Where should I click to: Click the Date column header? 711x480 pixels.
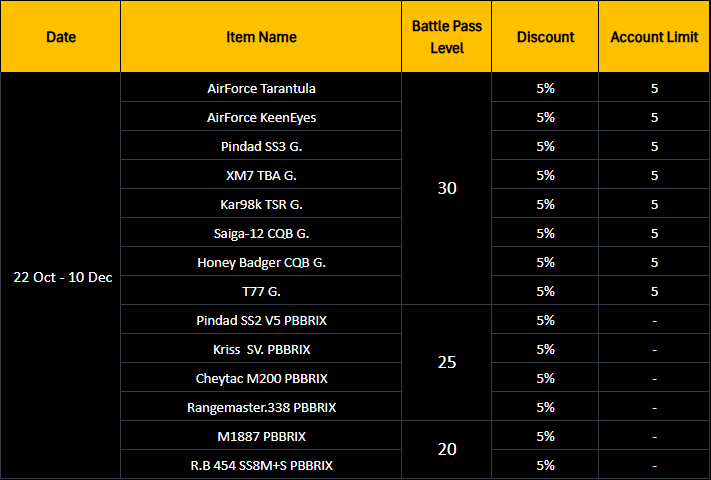[60, 37]
